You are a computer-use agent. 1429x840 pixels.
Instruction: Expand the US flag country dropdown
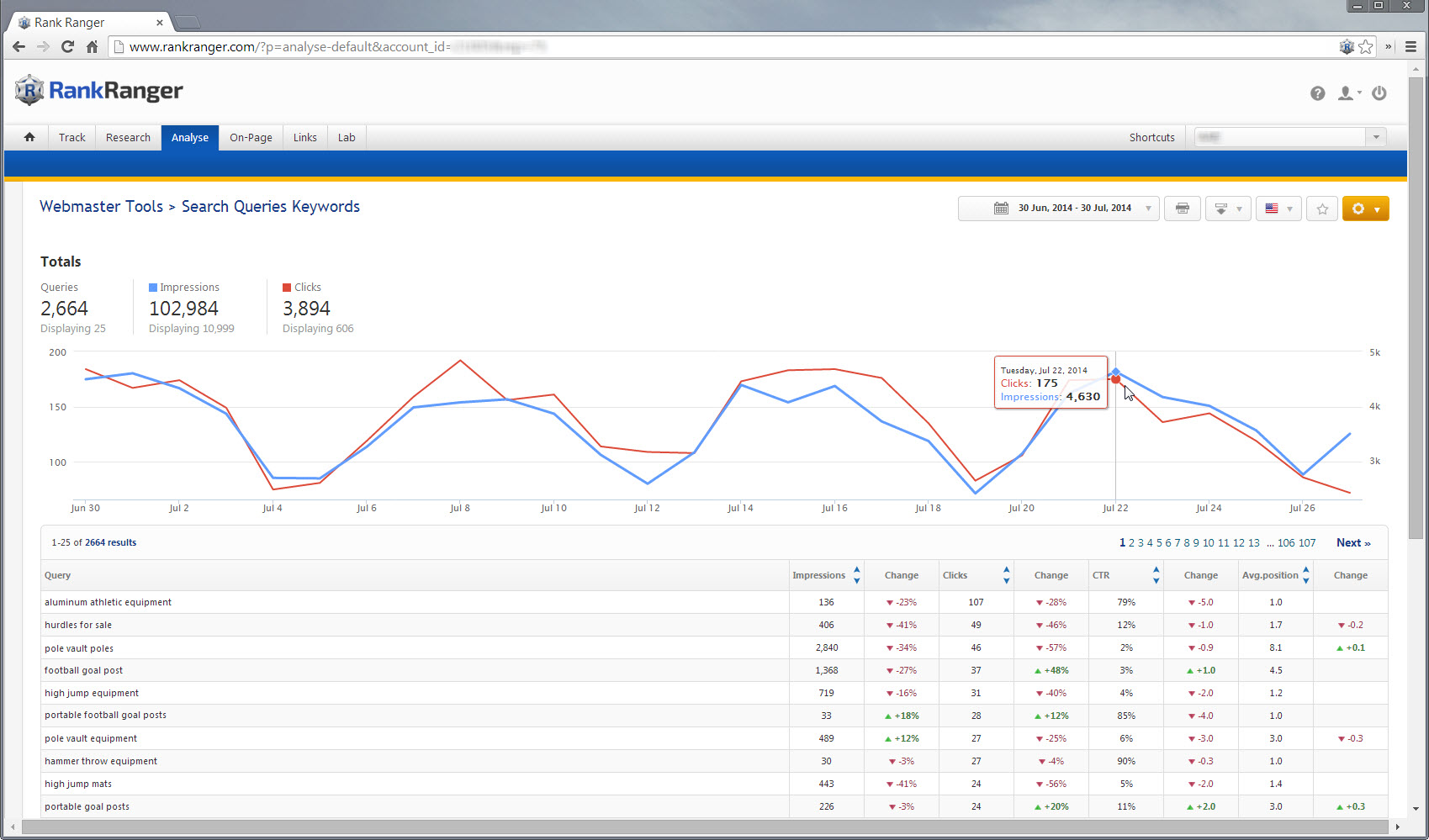(1278, 209)
